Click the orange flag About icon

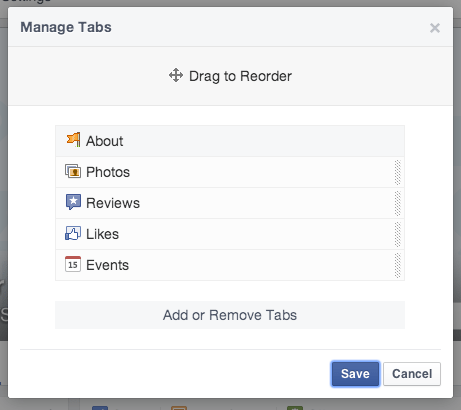pyautogui.click(x=73, y=140)
